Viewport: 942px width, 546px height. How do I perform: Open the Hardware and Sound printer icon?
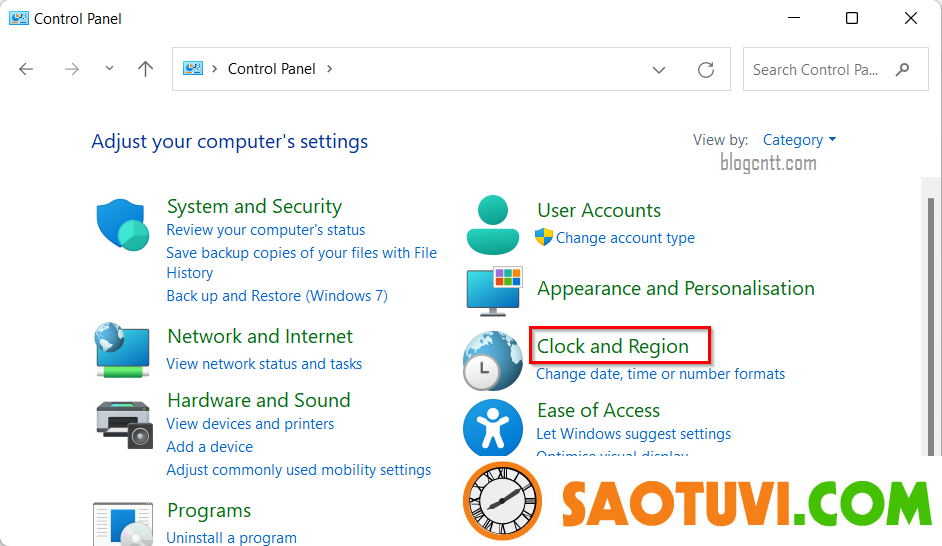[x=124, y=424]
